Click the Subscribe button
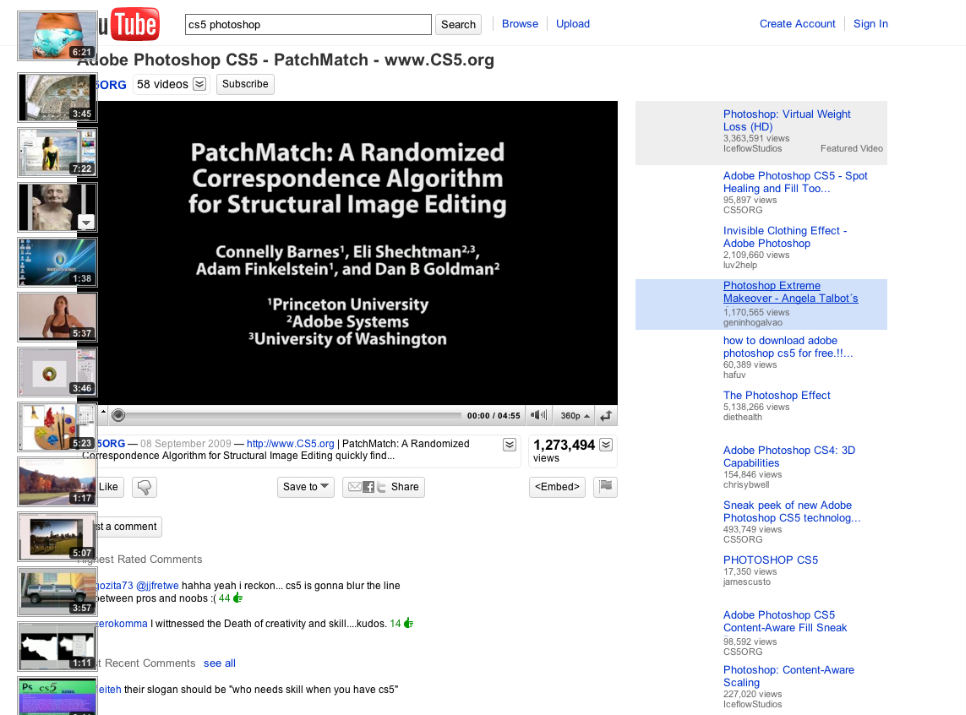 click(x=245, y=84)
